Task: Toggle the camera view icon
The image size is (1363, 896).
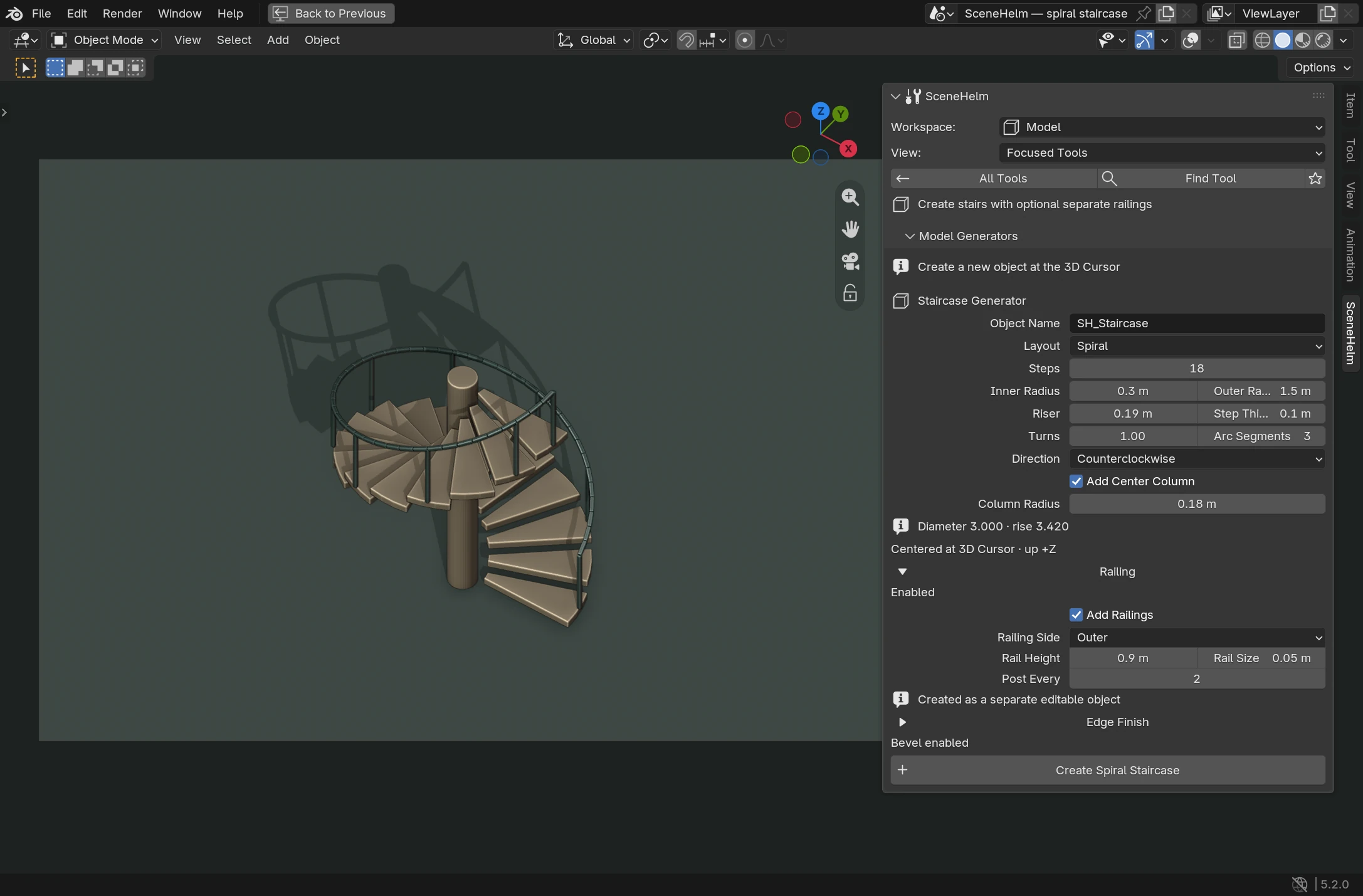Action: coord(850,261)
